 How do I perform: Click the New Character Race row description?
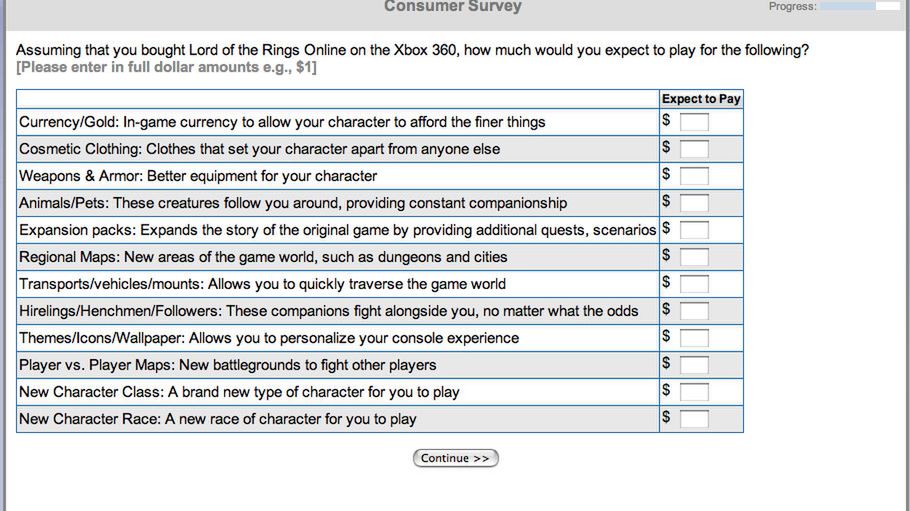[217, 419]
